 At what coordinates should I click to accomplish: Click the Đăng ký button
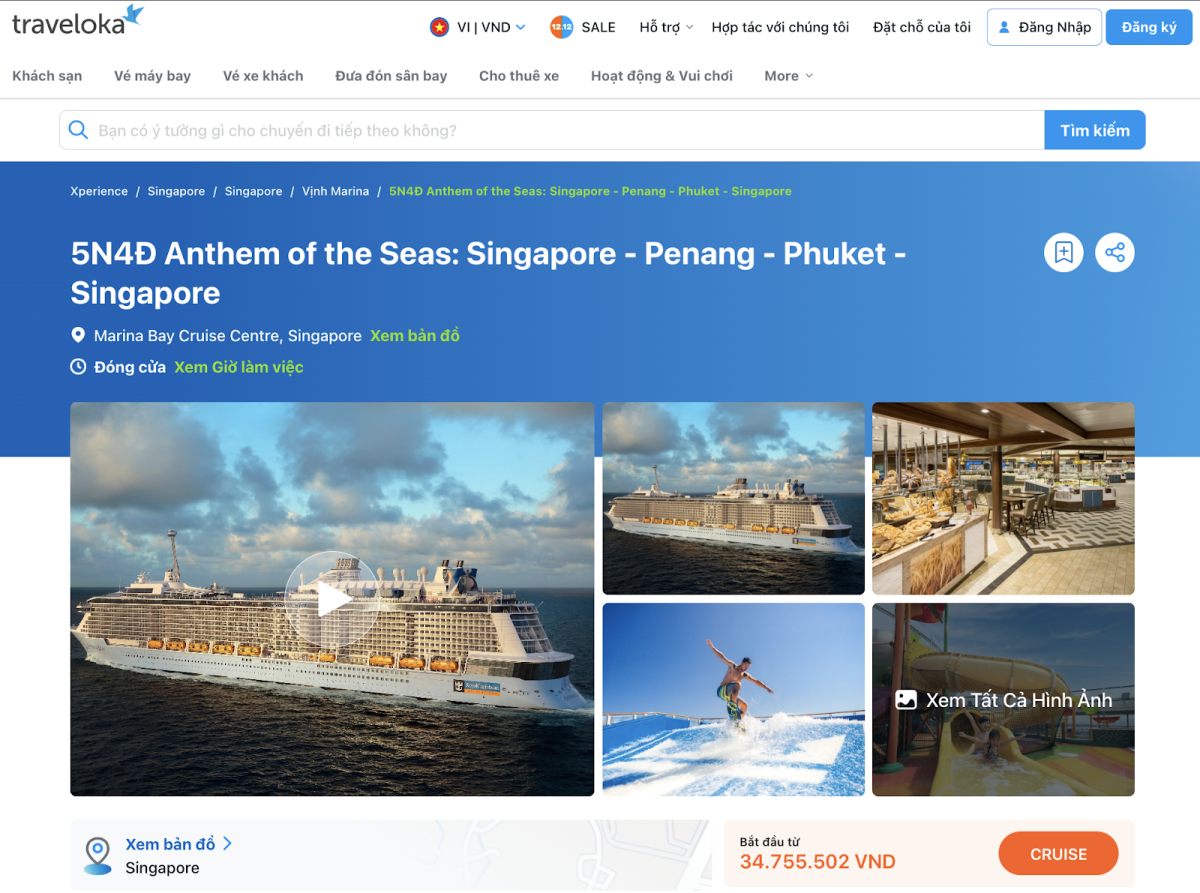point(1149,27)
